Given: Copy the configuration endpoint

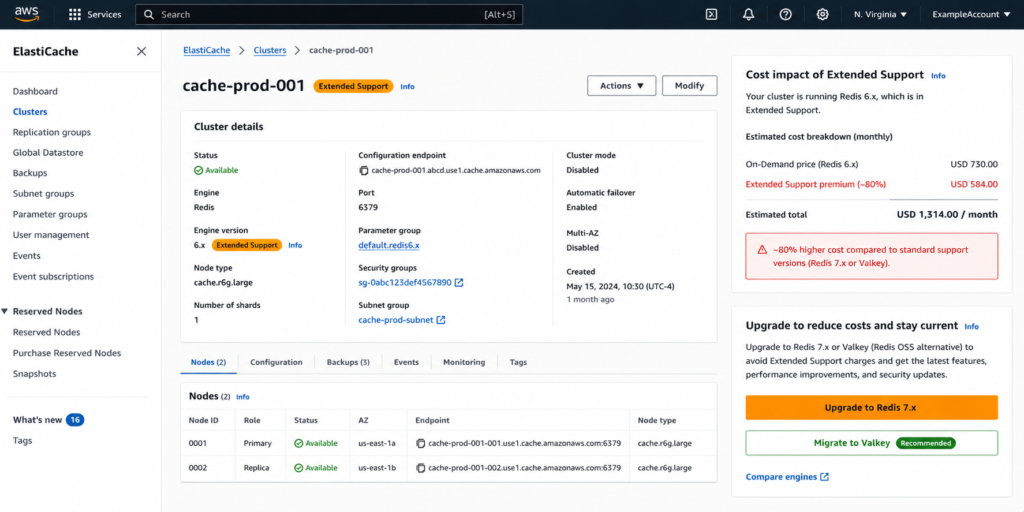Looking at the screenshot, I should point(364,170).
